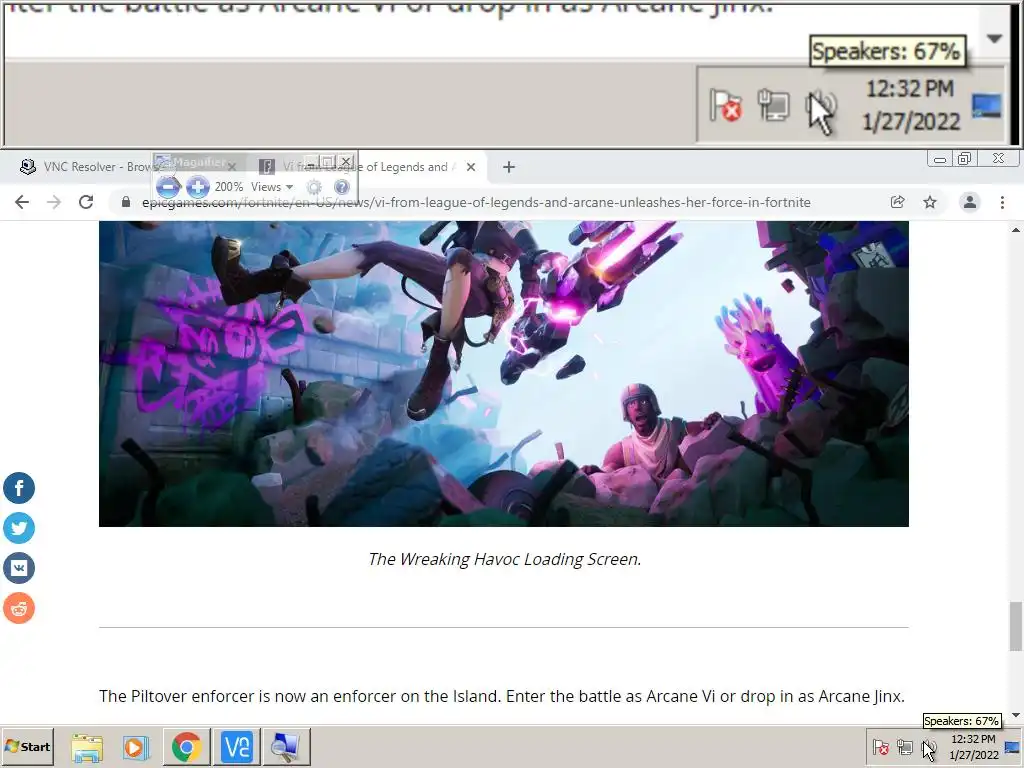Click the Action Center flag tray icon
The width and height of the screenshot is (1024, 768).
(x=880, y=747)
